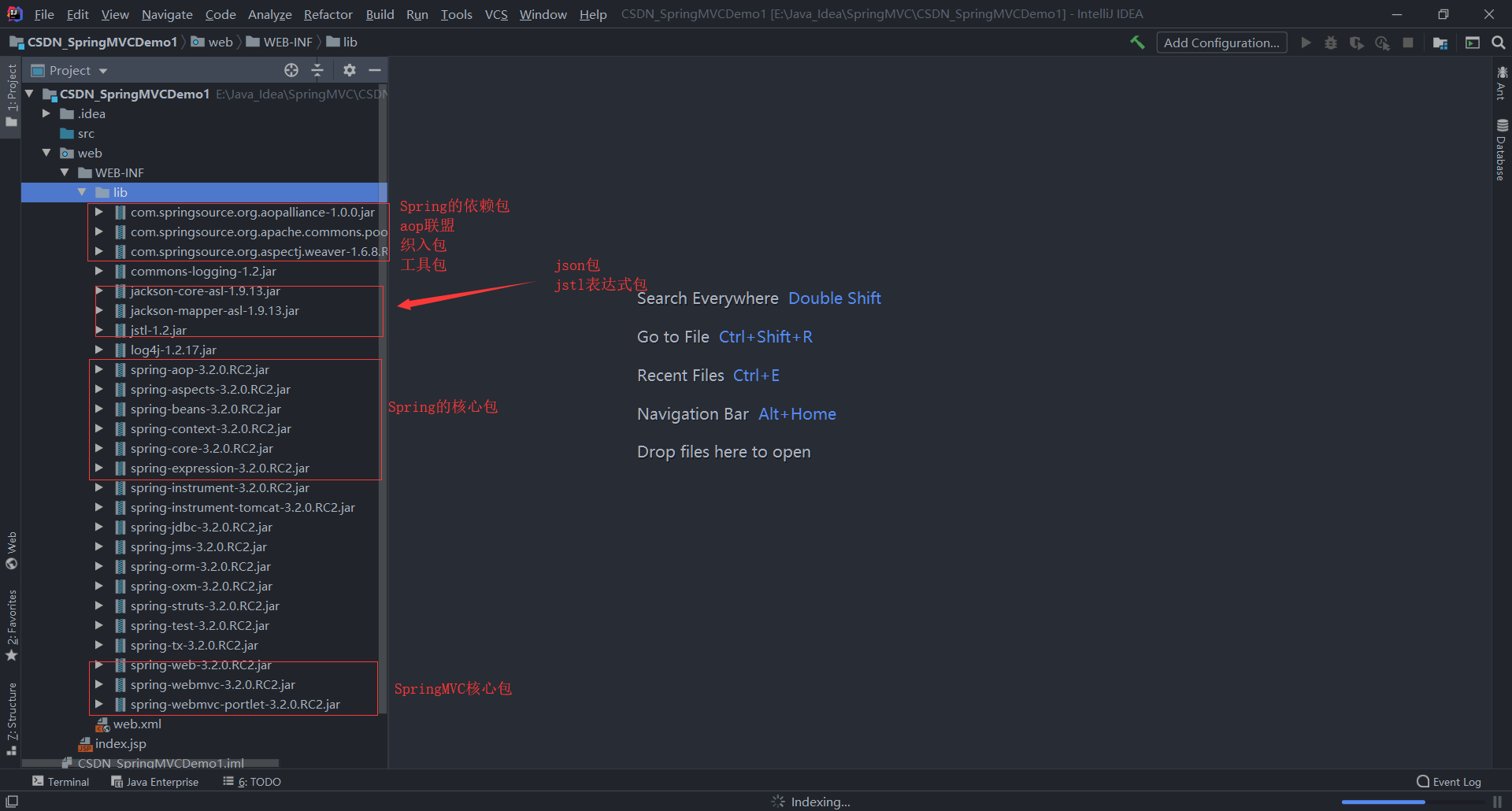Click the Locate/Scroll from Source target icon

291,70
